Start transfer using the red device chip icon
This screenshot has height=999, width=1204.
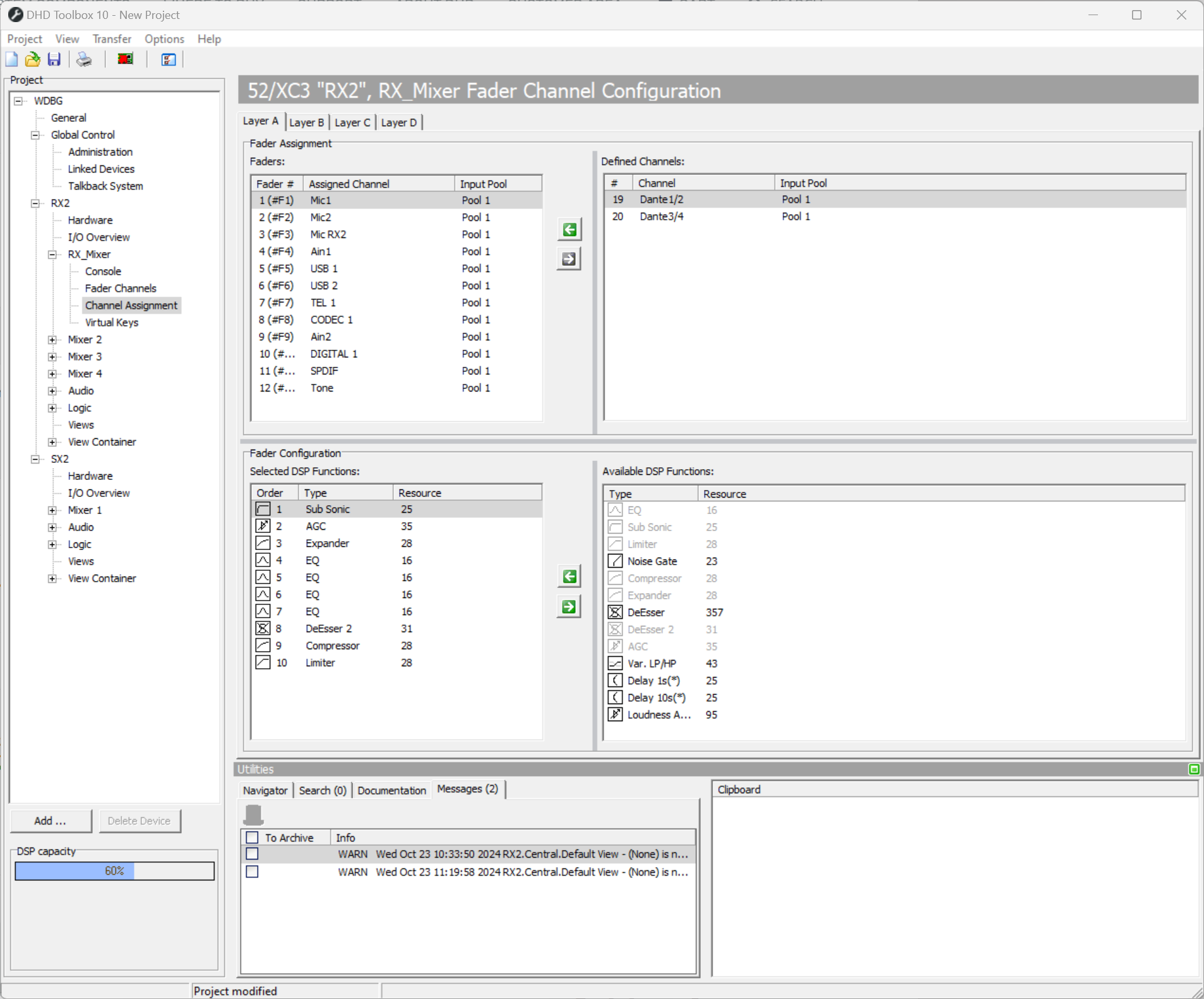click(124, 59)
